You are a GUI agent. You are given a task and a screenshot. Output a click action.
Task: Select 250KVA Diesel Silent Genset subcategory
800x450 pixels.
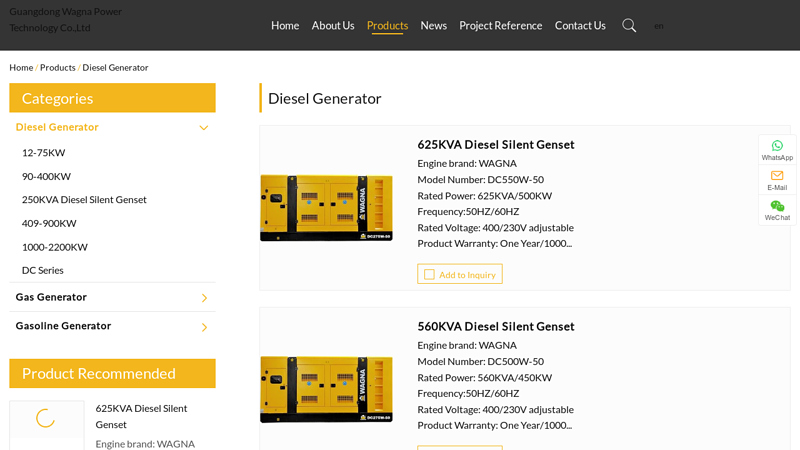[84, 199]
